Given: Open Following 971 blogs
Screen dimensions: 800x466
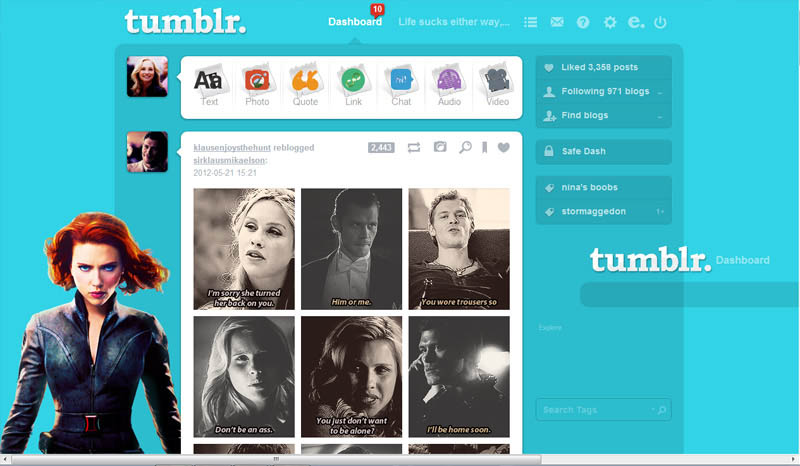Looking at the screenshot, I should point(604,91).
